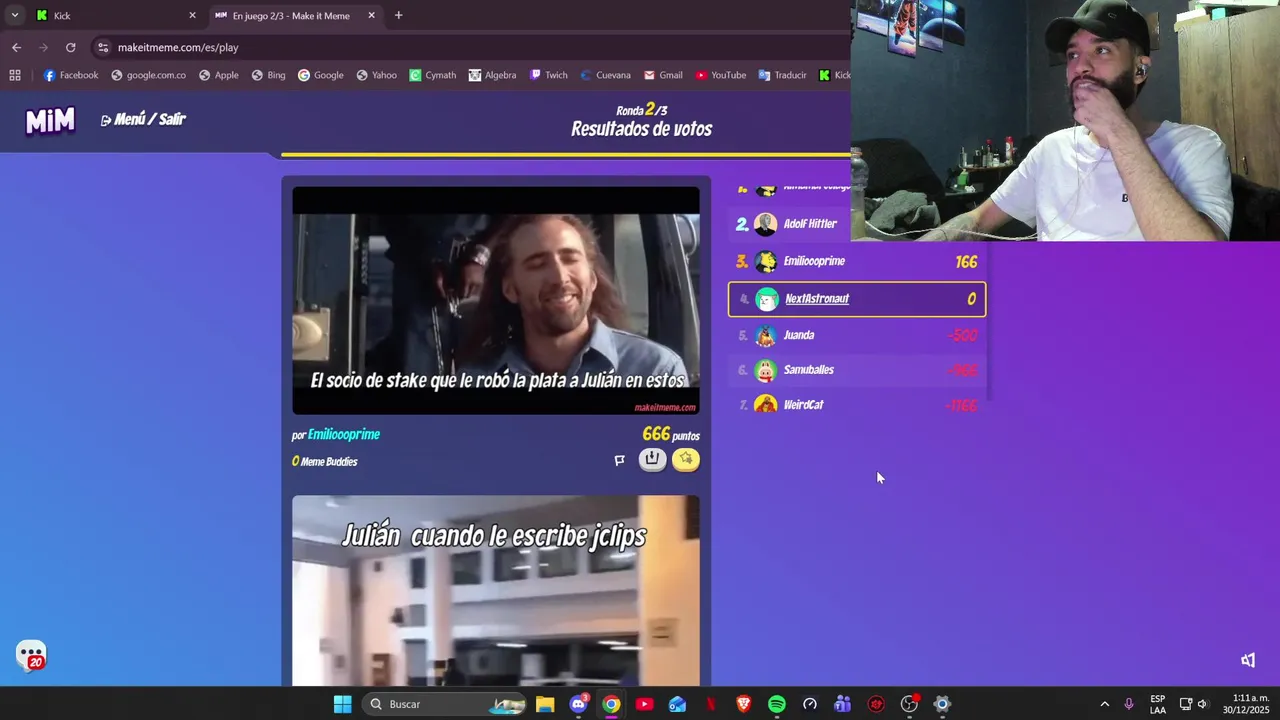Image resolution: width=1280 pixels, height=720 pixels.
Task: Open the Gmail bookmark
Action: [663, 75]
